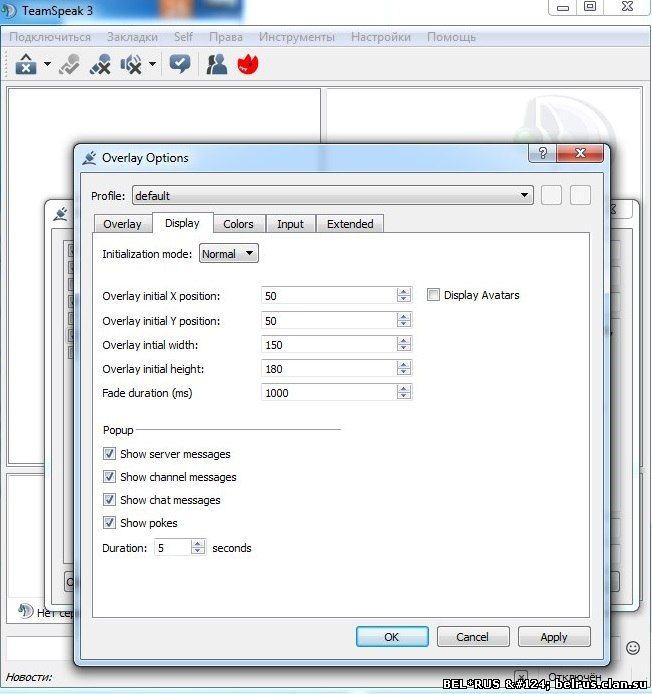Open dropdown arrow beside disconnect icon
The image size is (652, 694).
pos(47,64)
